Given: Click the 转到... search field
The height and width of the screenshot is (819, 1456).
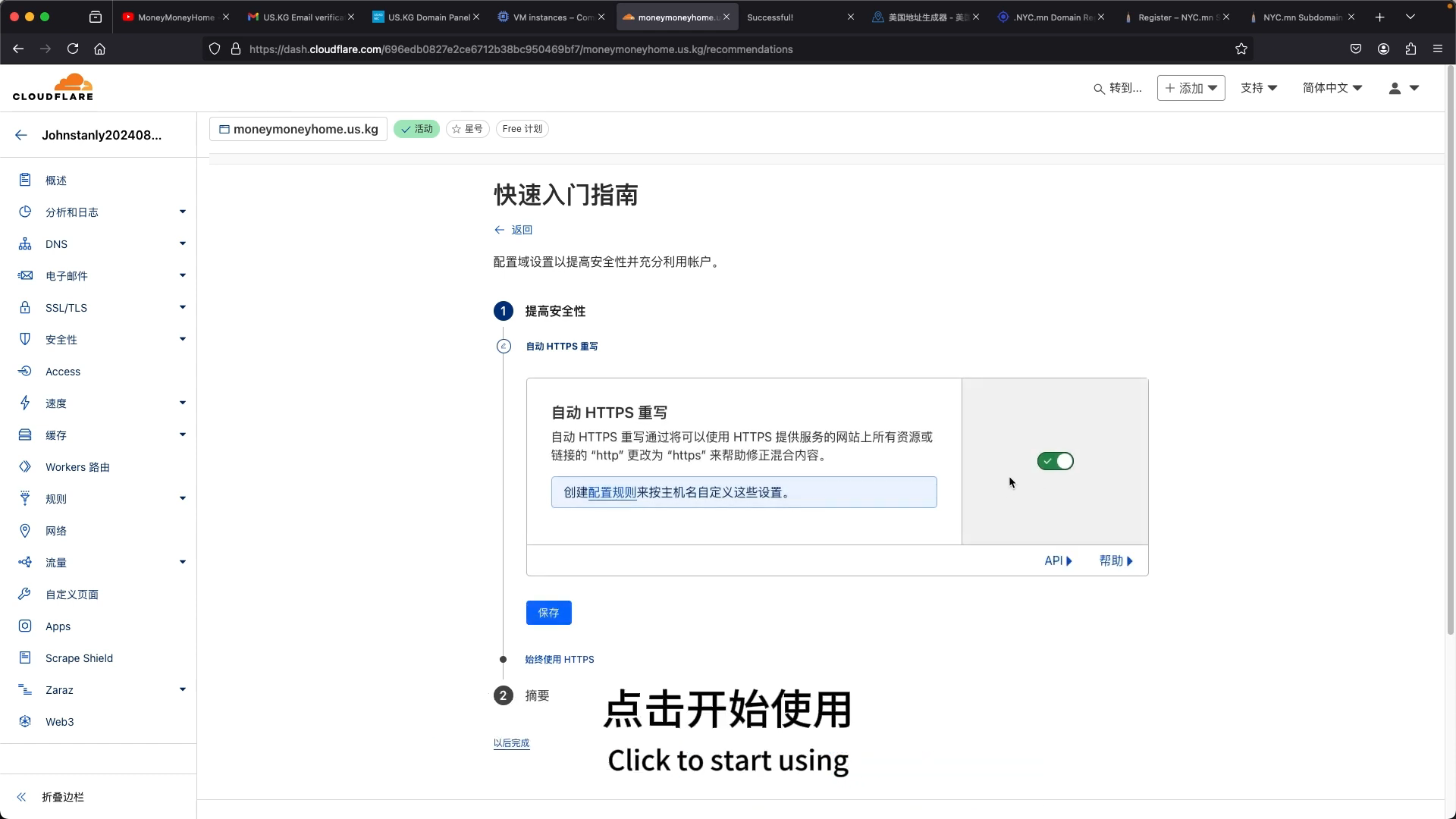Looking at the screenshot, I should pyautogui.click(x=1117, y=88).
